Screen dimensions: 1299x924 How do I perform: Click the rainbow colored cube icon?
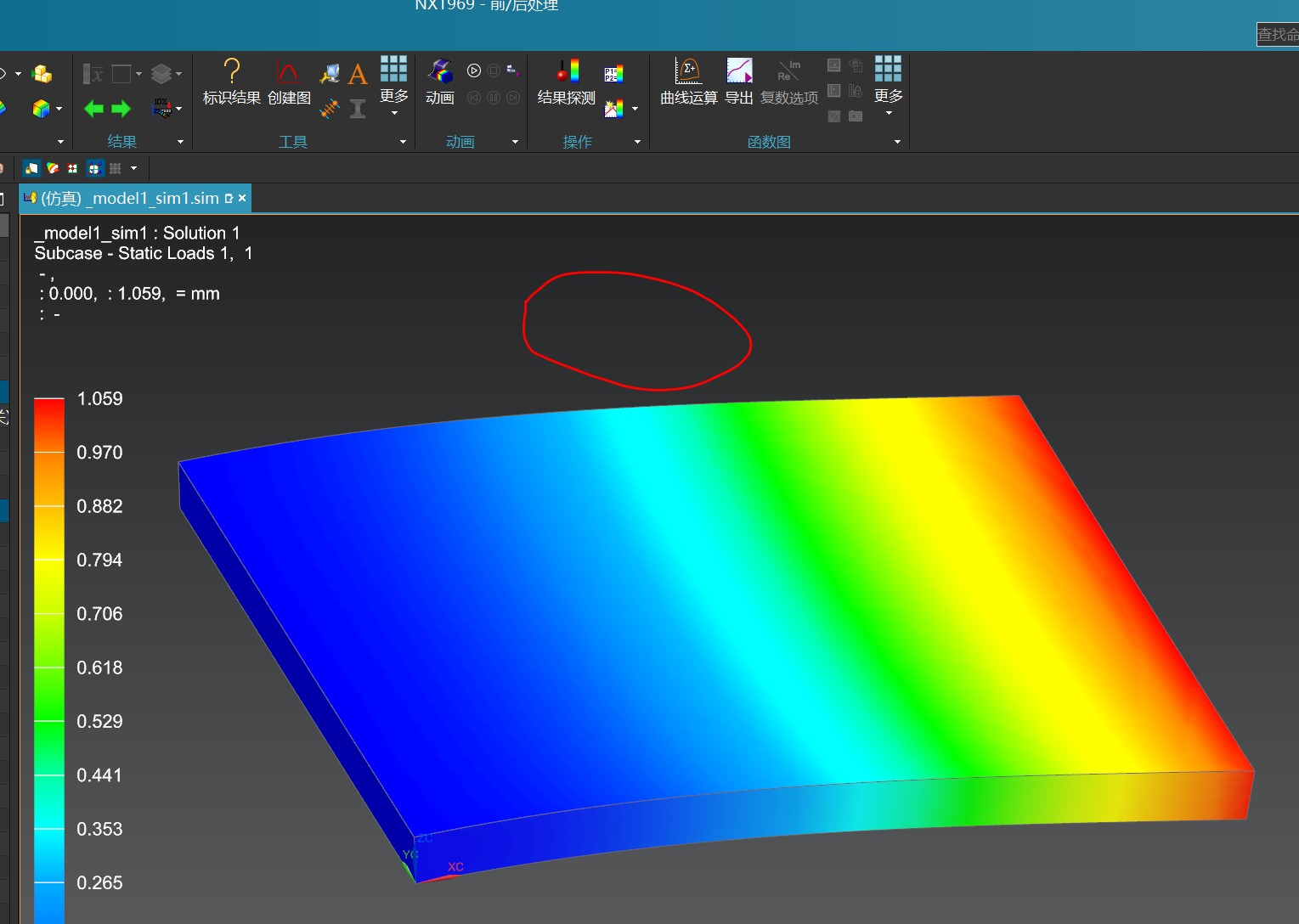pos(41,109)
